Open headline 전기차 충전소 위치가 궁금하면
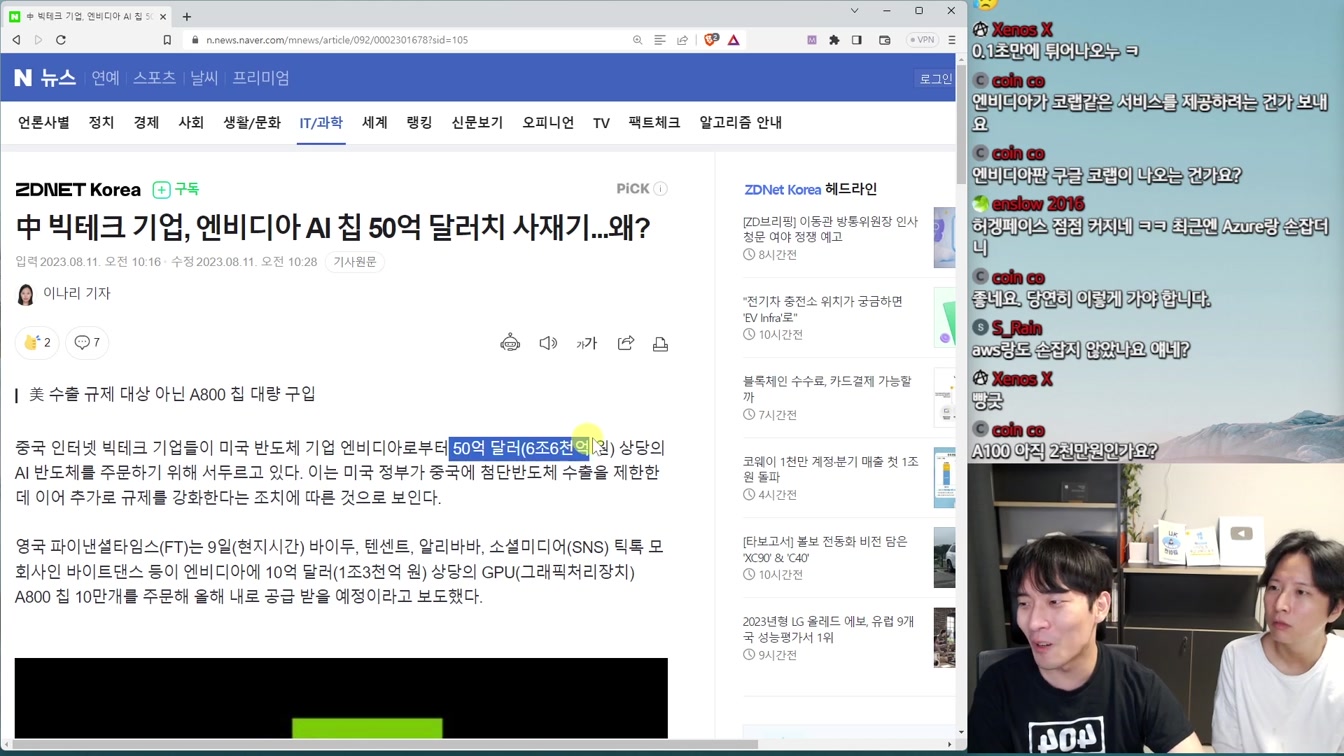Viewport: 1344px width, 756px height. coord(823,309)
